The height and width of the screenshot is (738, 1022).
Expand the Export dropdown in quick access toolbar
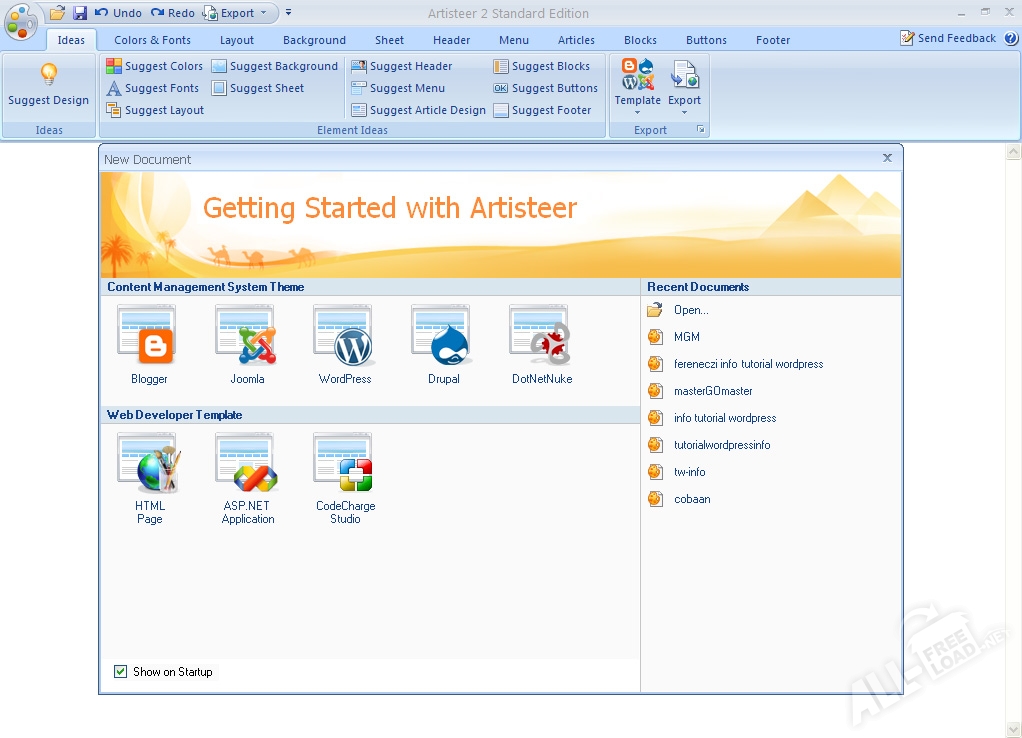pos(264,13)
